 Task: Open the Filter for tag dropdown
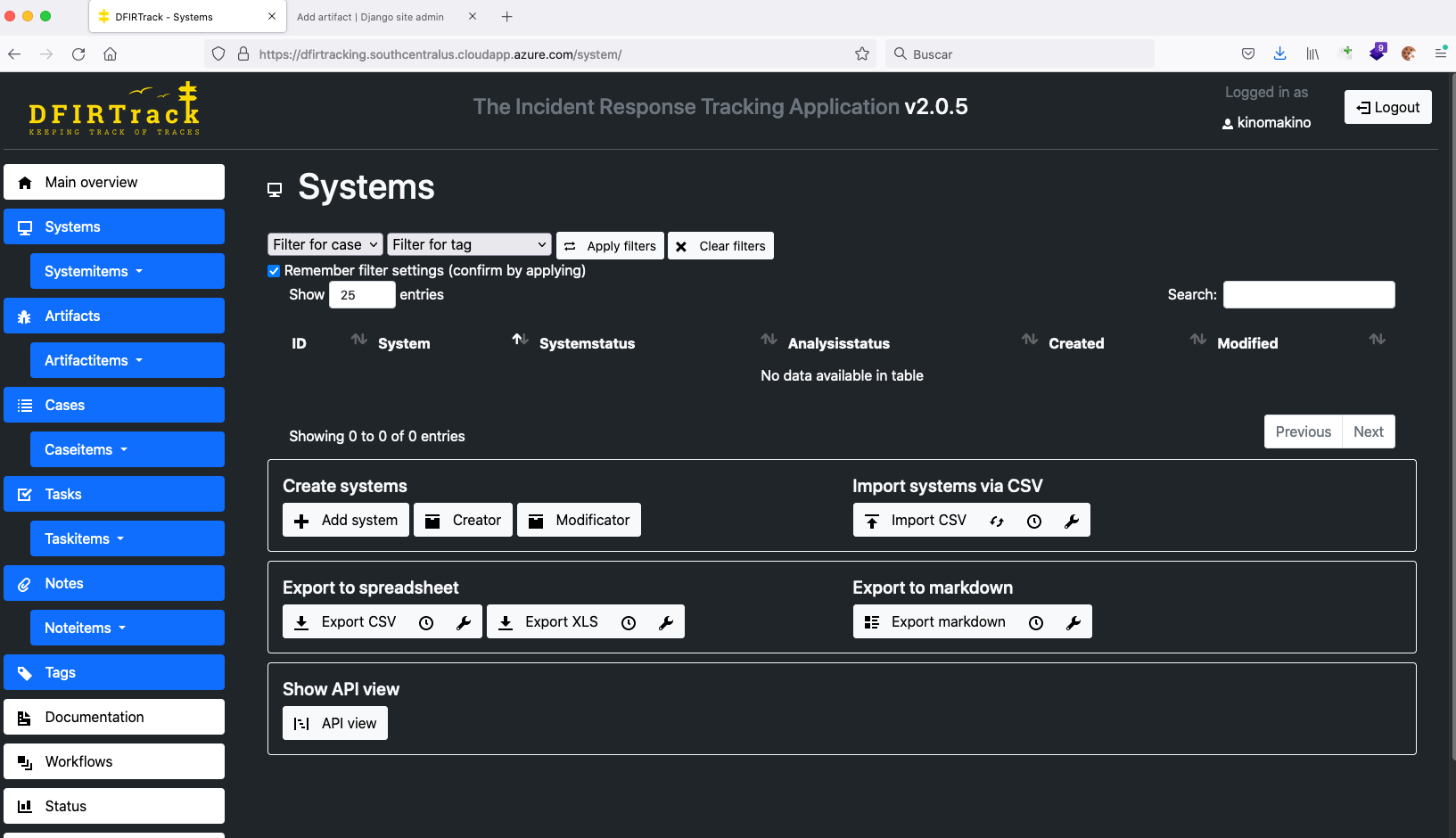(x=469, y=244)
